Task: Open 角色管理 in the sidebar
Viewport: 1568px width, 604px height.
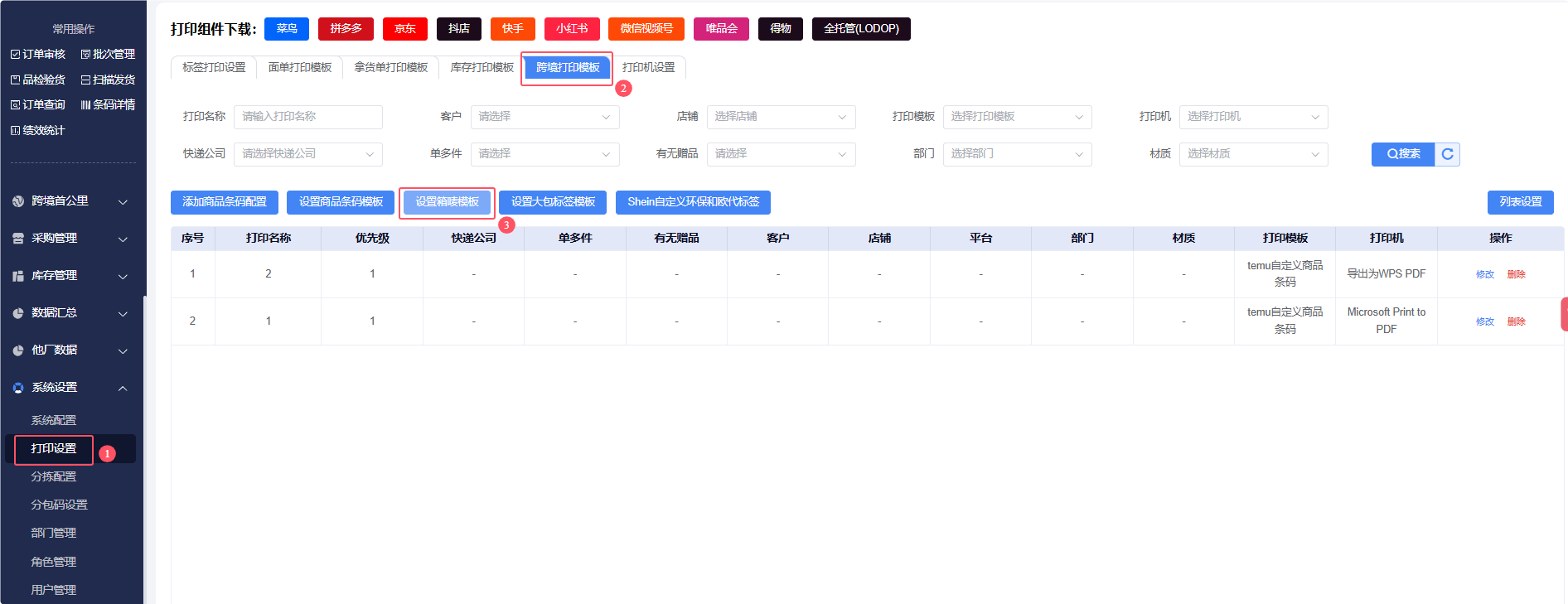Action: [x=54, y=563]
